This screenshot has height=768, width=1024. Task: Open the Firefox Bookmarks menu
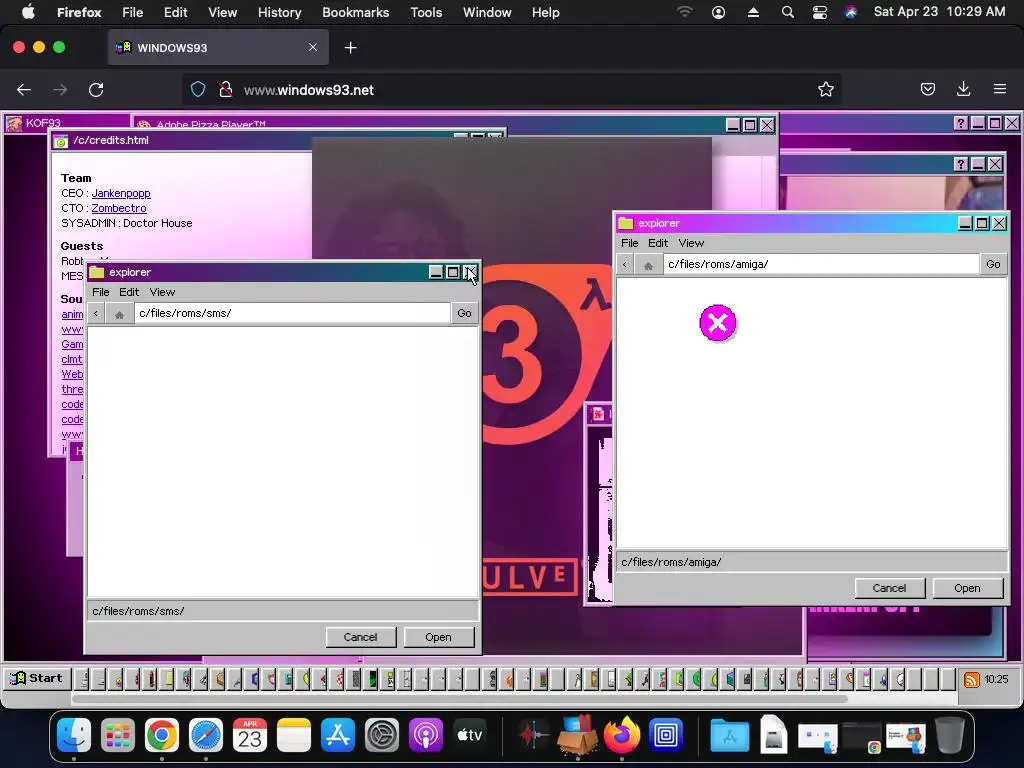(355, 12)
